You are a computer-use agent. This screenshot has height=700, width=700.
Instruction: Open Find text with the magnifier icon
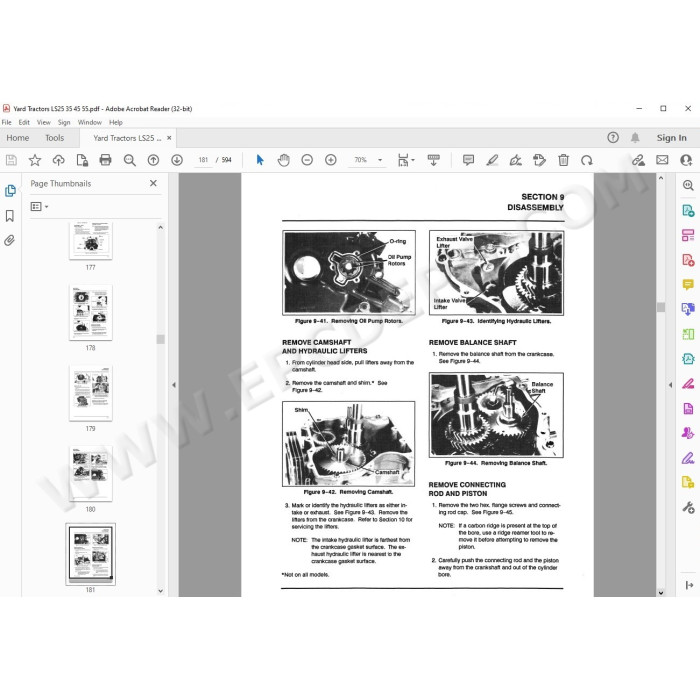click(x=129, y=160)
